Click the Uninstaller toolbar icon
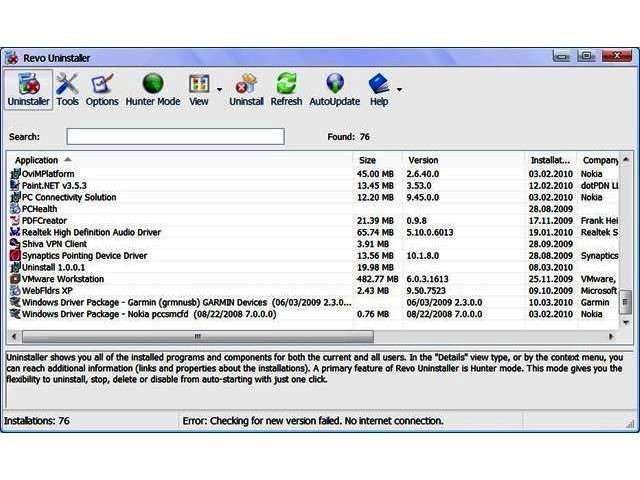The width and height of the screenshot is (640, 480). tap(27, 88)
